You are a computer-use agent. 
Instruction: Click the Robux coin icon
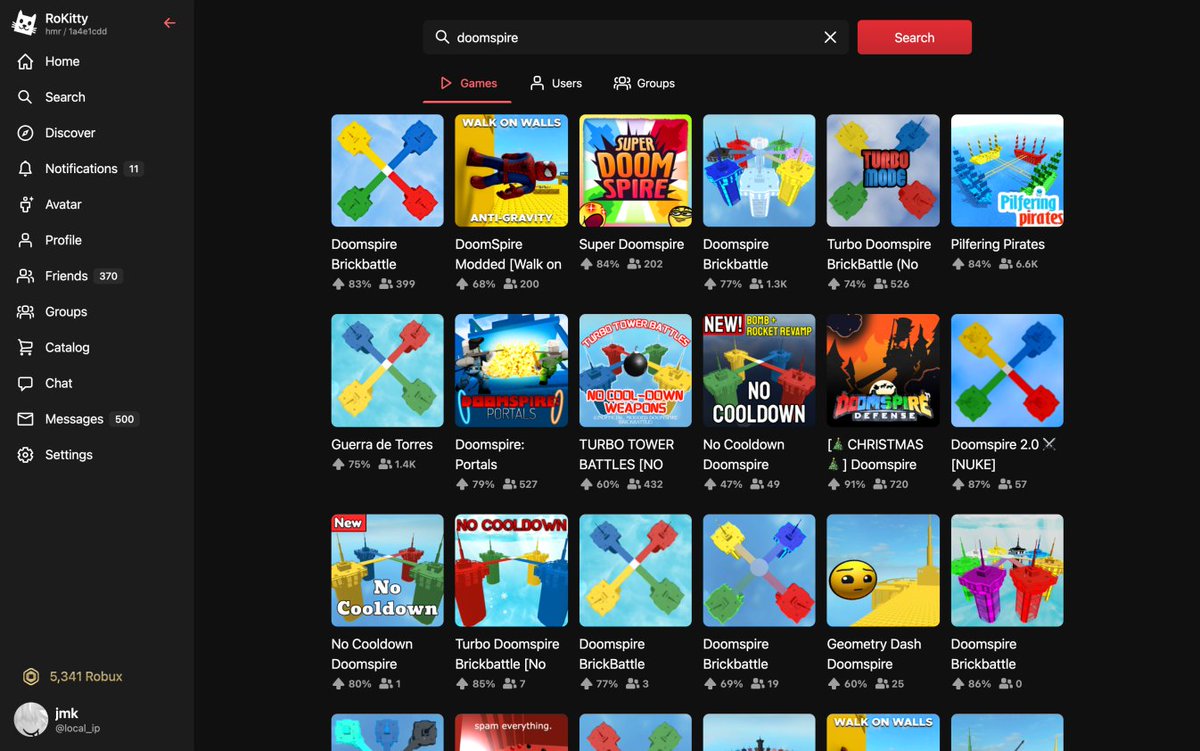32,677
